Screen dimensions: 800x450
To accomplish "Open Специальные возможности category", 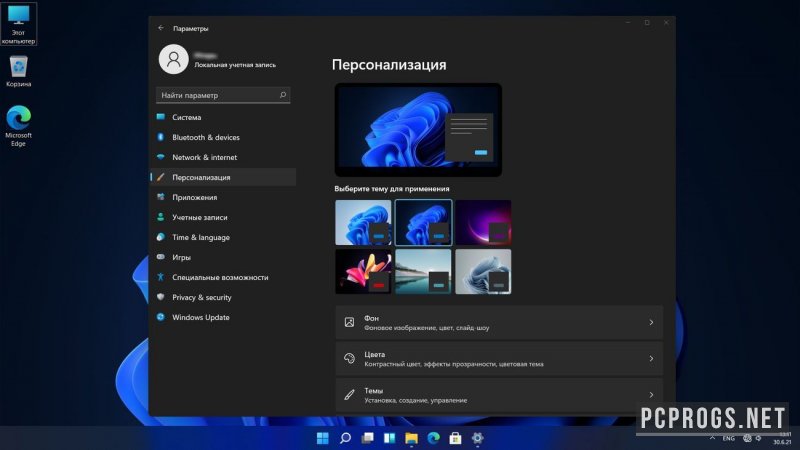I will click(223, 277).
